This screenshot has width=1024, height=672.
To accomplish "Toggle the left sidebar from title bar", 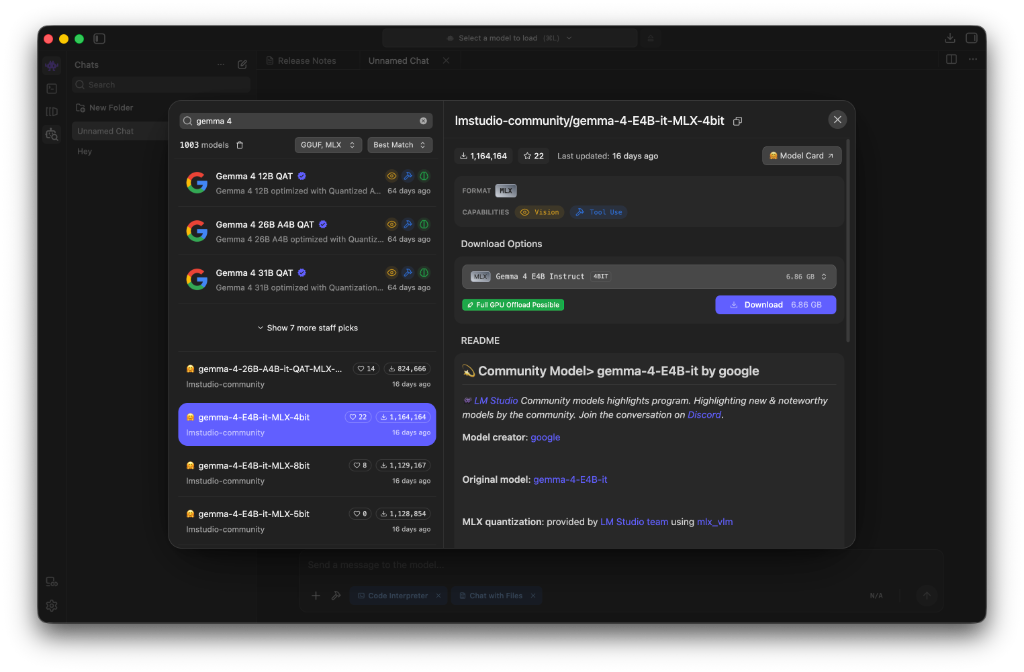I will [x=99, y=39].
